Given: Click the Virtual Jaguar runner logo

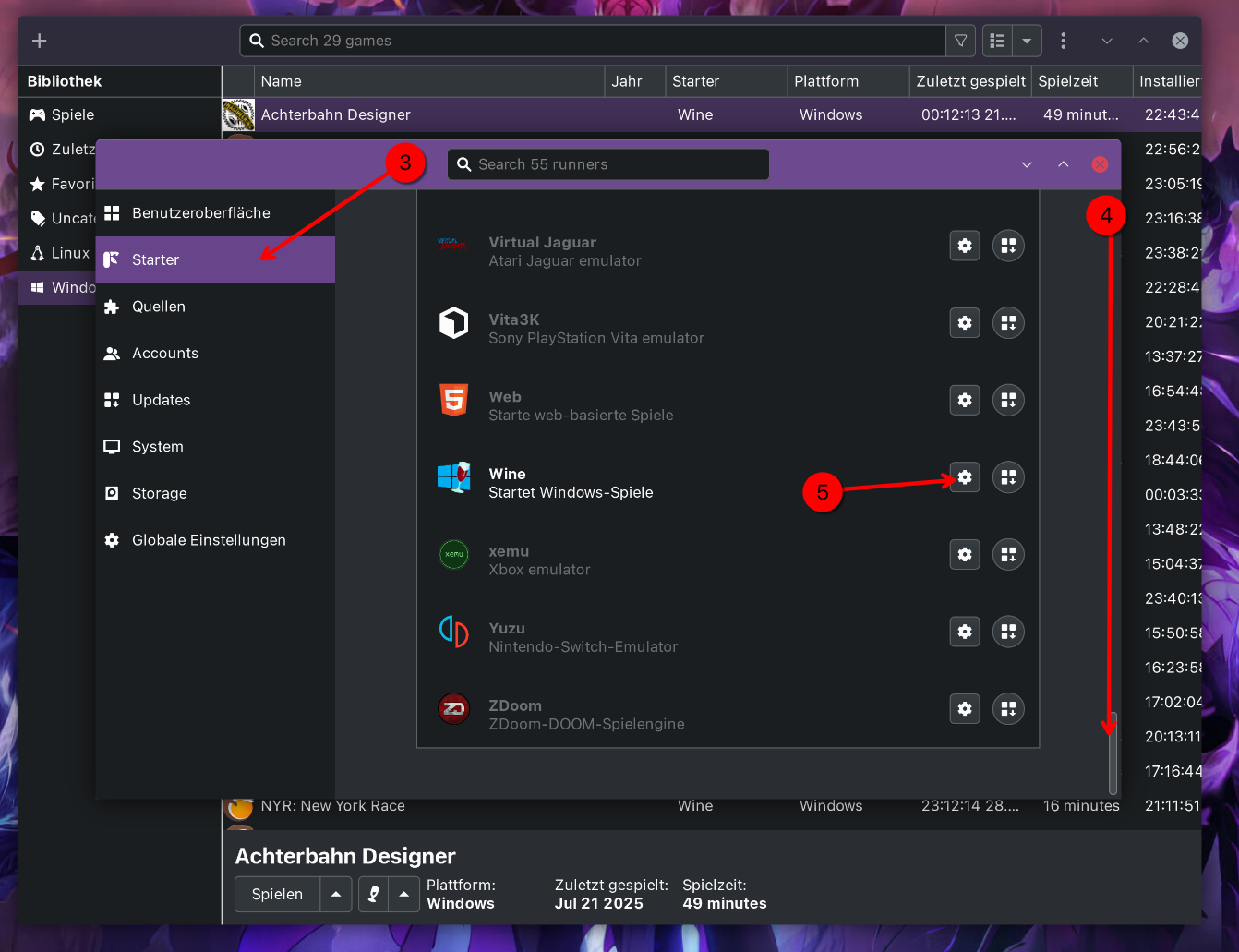Looking at the screenshot, I should click(x=453, y=245).
